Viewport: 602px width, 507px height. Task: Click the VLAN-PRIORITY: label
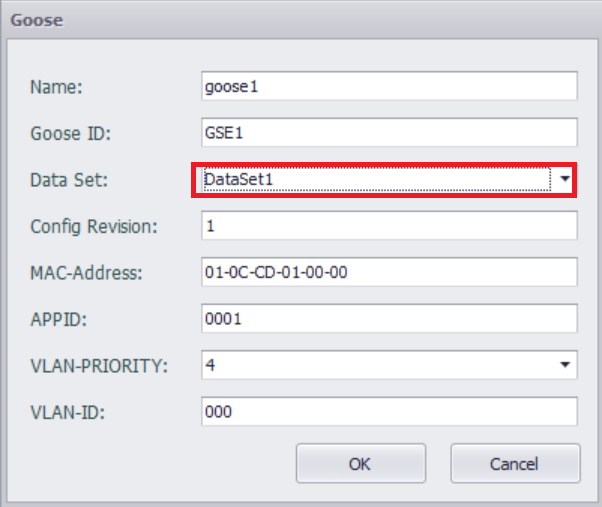pyautogui.click(x=98, y=365)
